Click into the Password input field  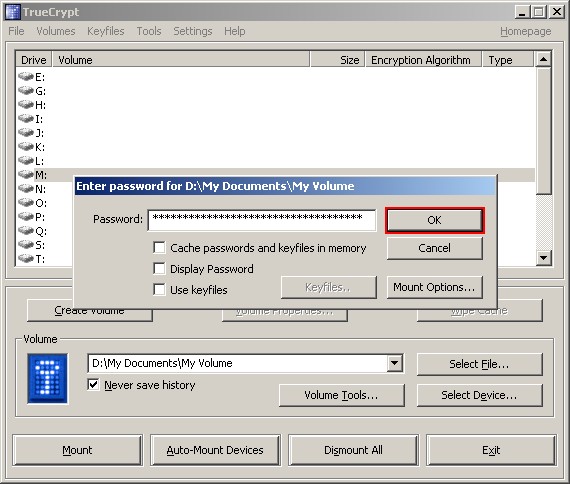coord(262,220)
